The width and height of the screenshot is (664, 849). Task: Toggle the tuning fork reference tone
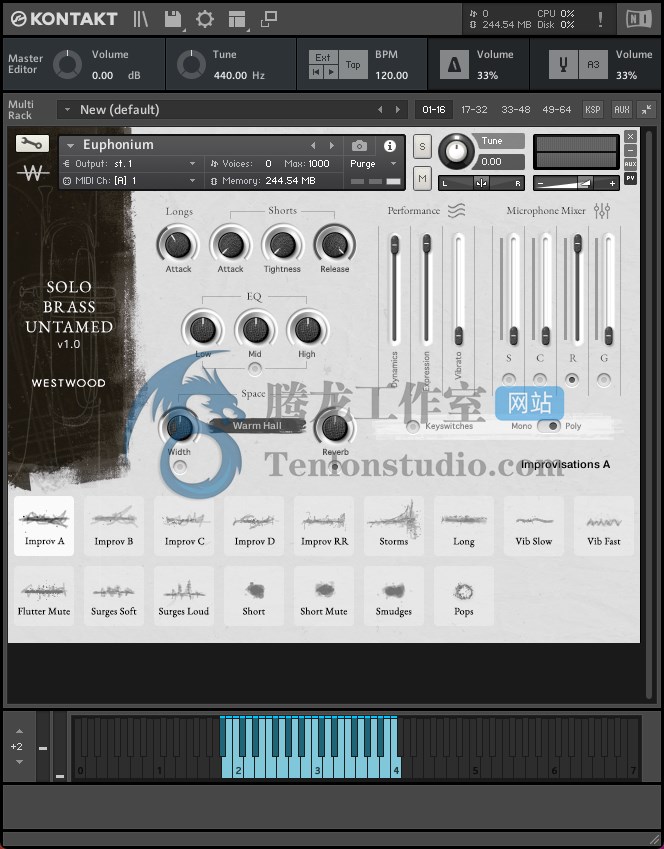(x=563, y=64)
